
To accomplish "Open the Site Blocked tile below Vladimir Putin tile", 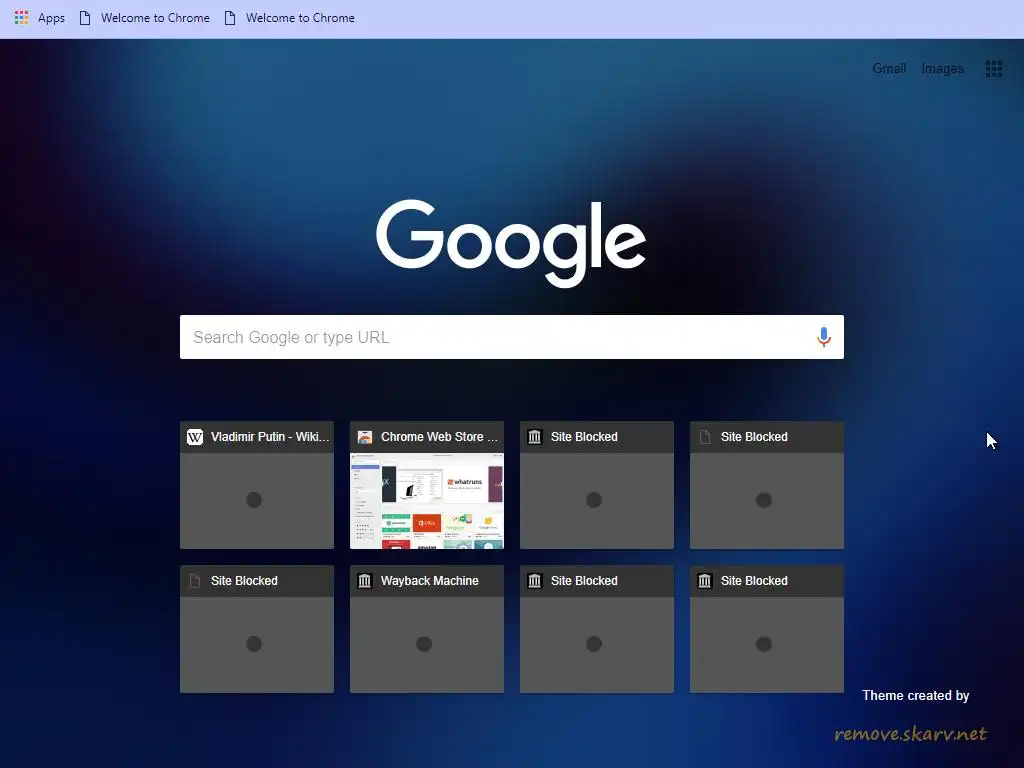I will point(257,629).
